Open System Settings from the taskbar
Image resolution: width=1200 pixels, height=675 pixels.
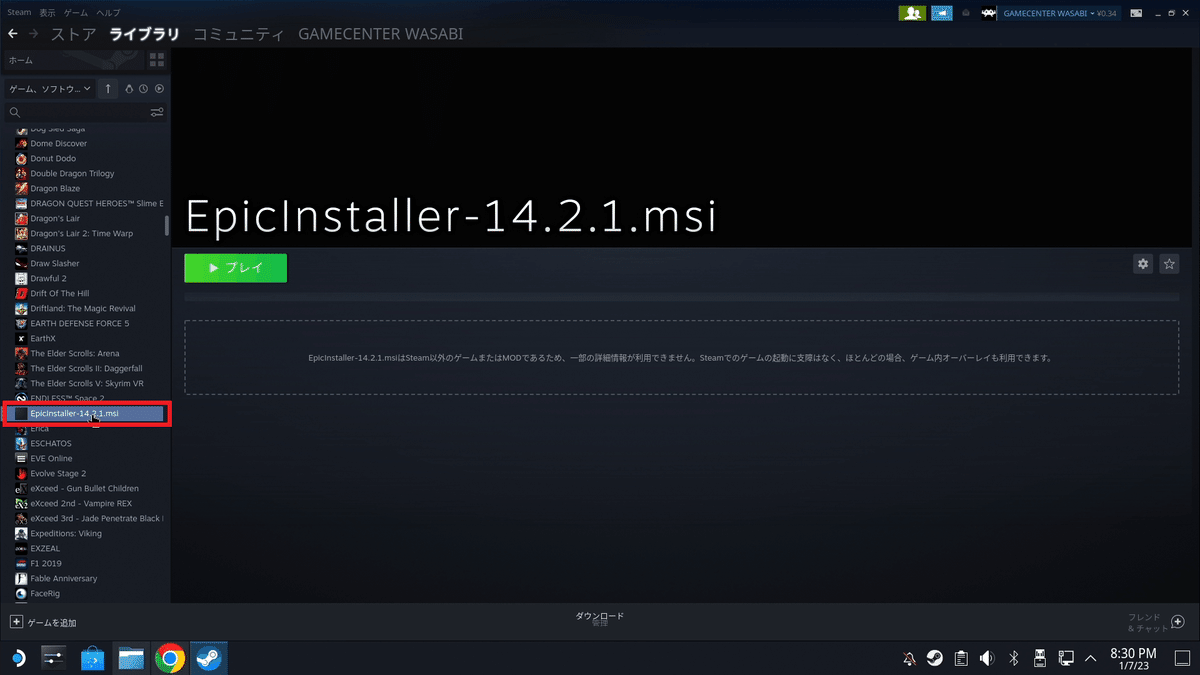[x=53, y=658]
